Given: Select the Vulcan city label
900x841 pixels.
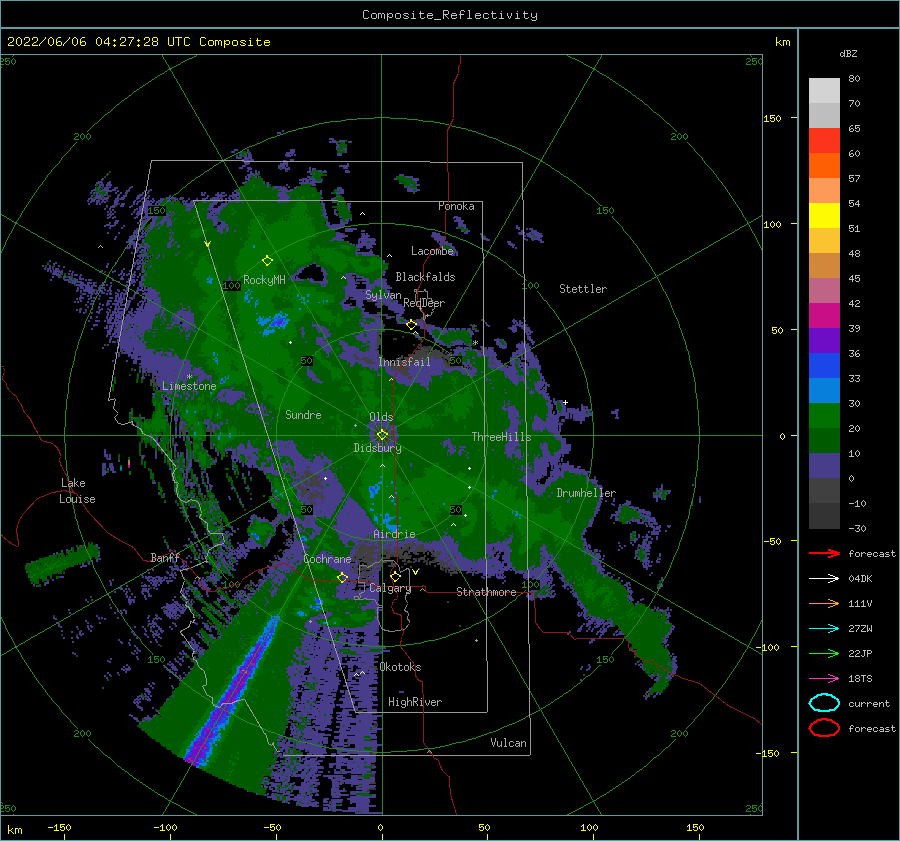Looking at the screenshot, I should (x=508, y=743).
